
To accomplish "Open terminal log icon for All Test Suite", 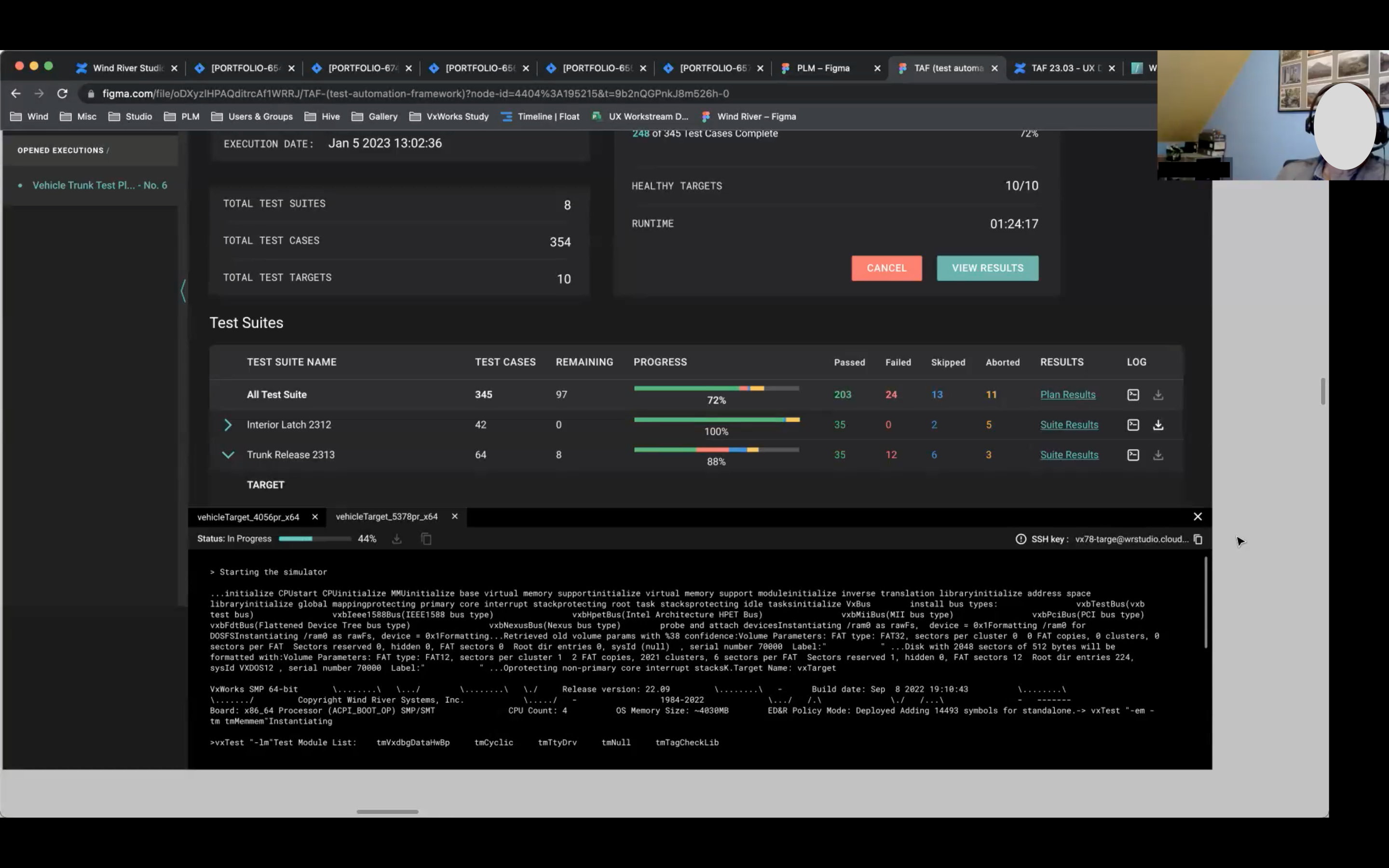I will coord(1132,395).
